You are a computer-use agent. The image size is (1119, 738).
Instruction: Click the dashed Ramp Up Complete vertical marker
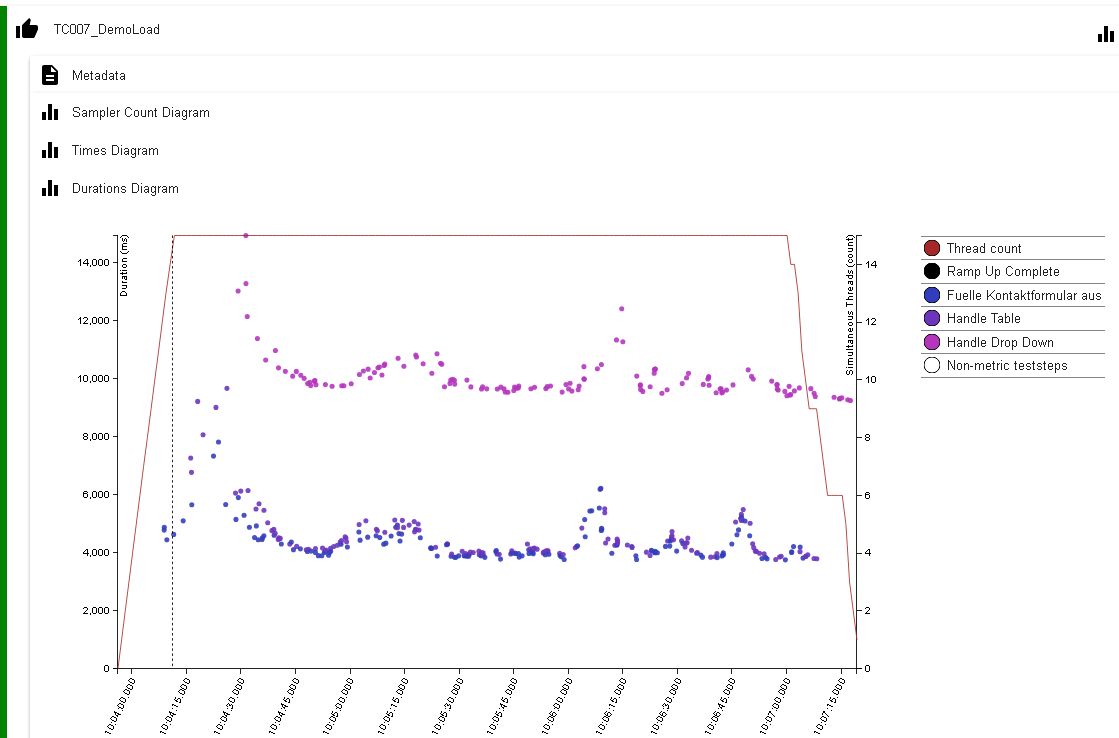[173, 451]
